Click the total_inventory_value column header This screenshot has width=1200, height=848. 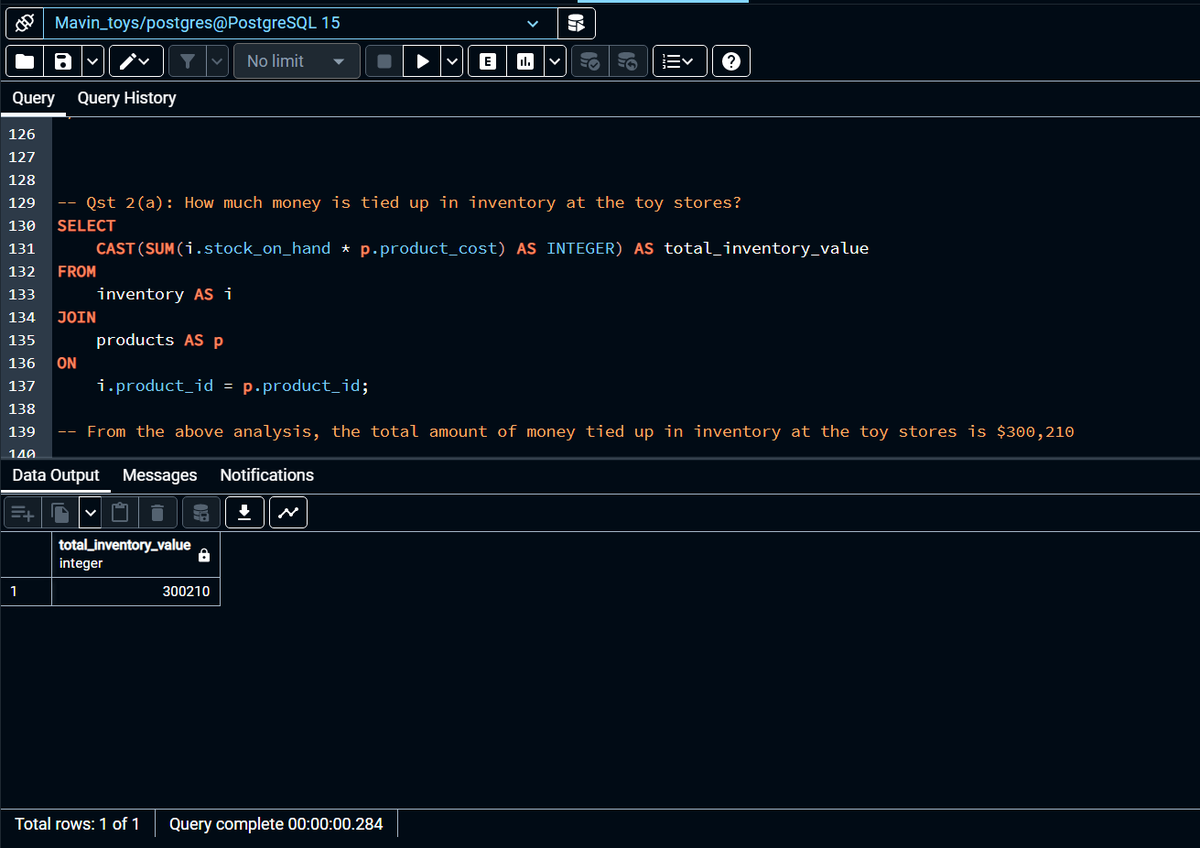tap(135, 554)
